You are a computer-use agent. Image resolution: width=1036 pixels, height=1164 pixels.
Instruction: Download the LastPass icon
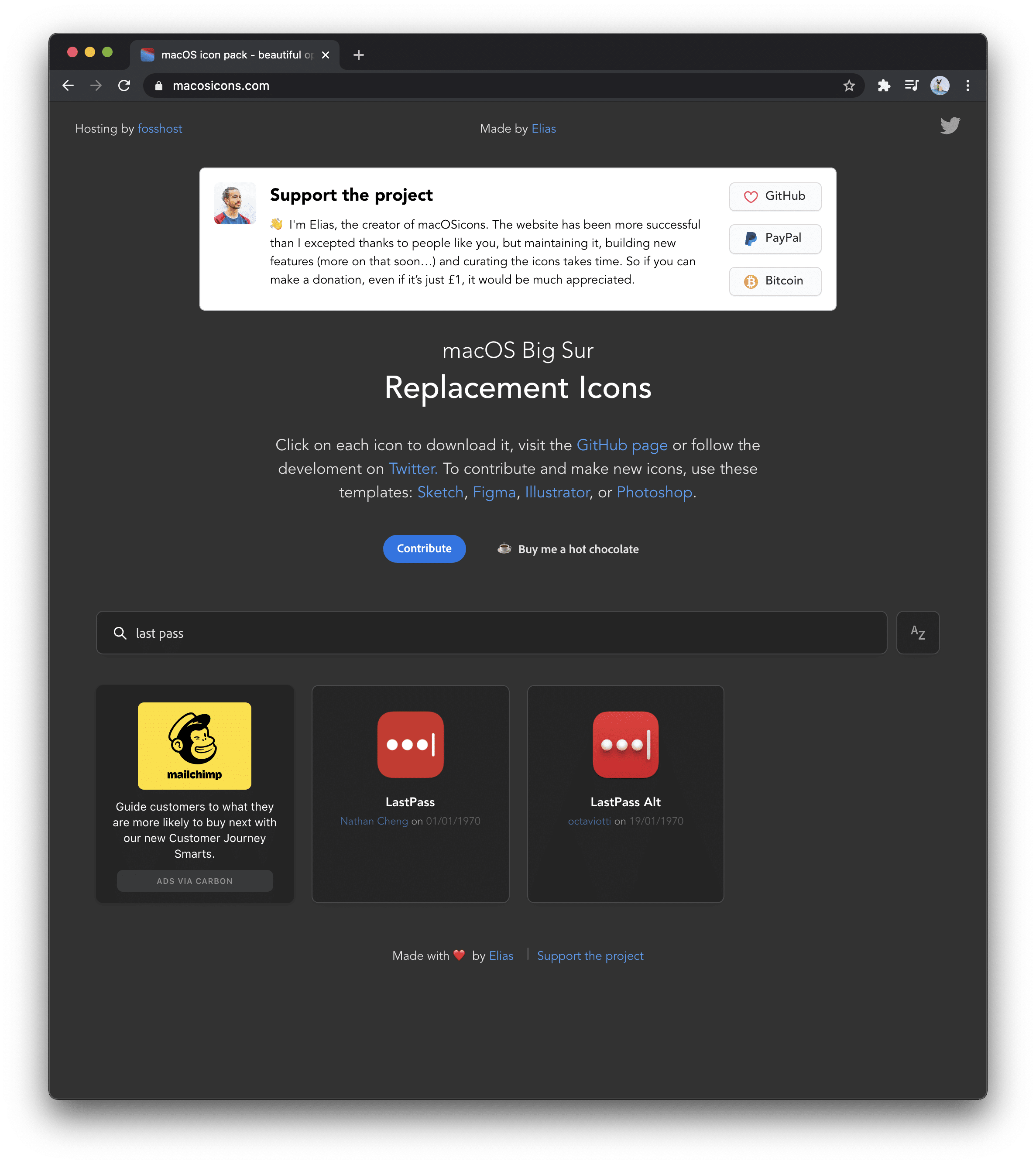point(410,744)
